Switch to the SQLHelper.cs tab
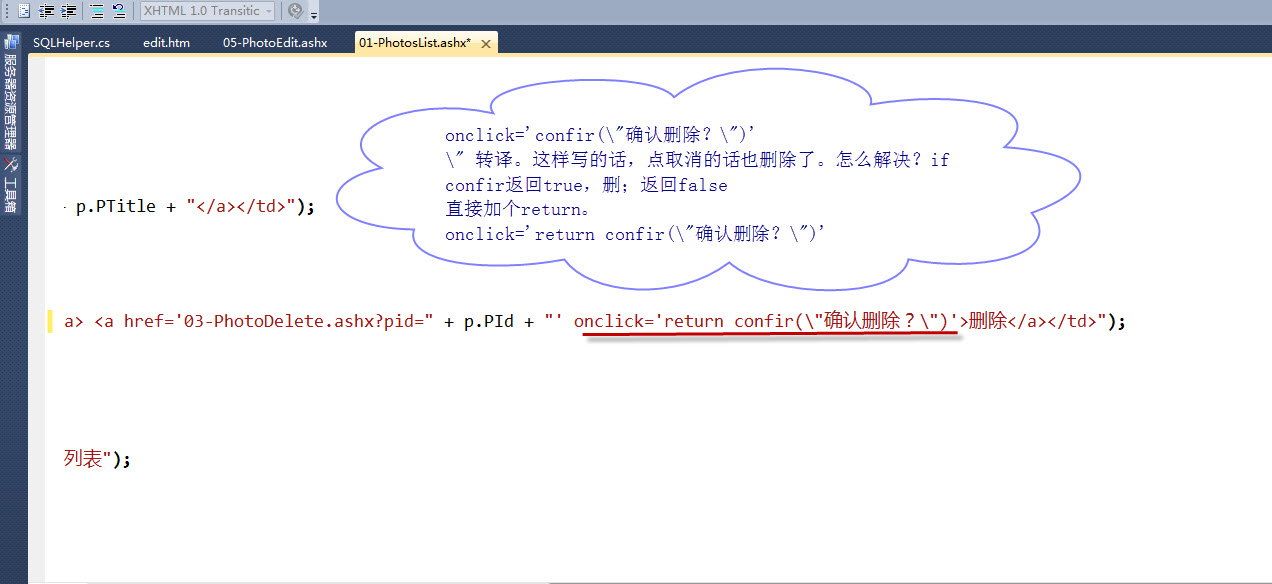 click(71, 43)
